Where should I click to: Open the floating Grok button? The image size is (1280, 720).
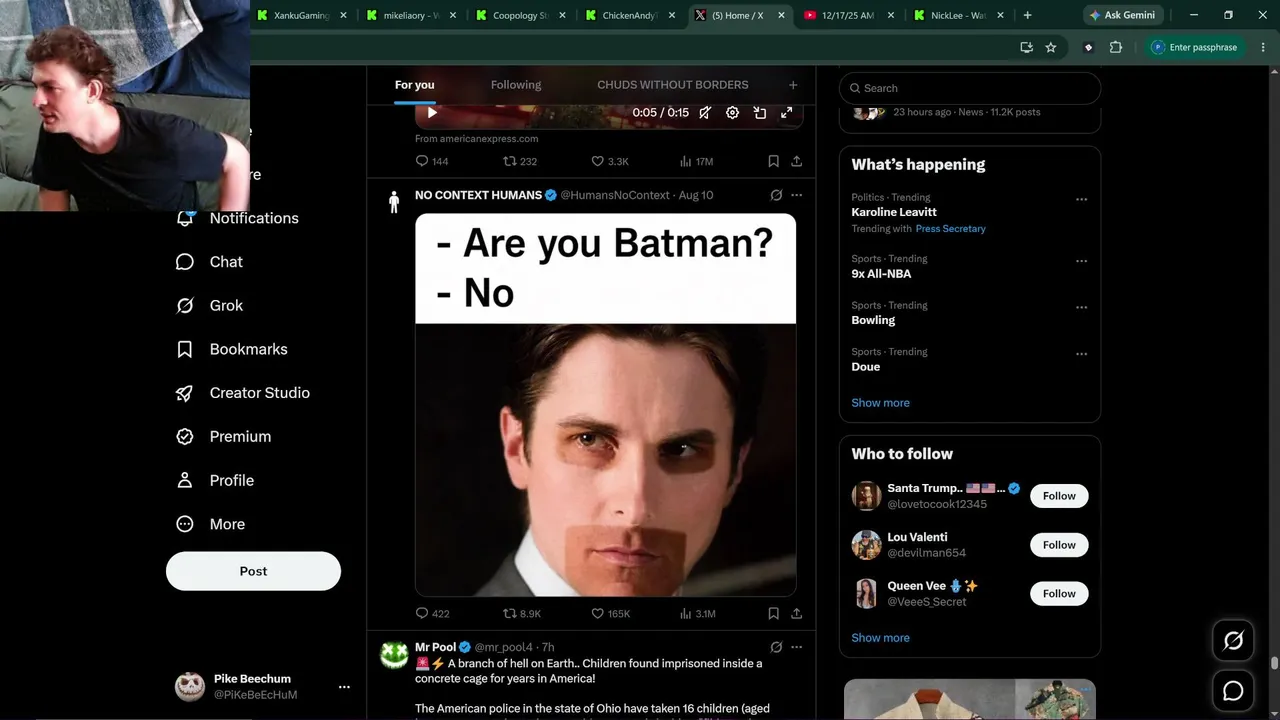(1233, 641)
